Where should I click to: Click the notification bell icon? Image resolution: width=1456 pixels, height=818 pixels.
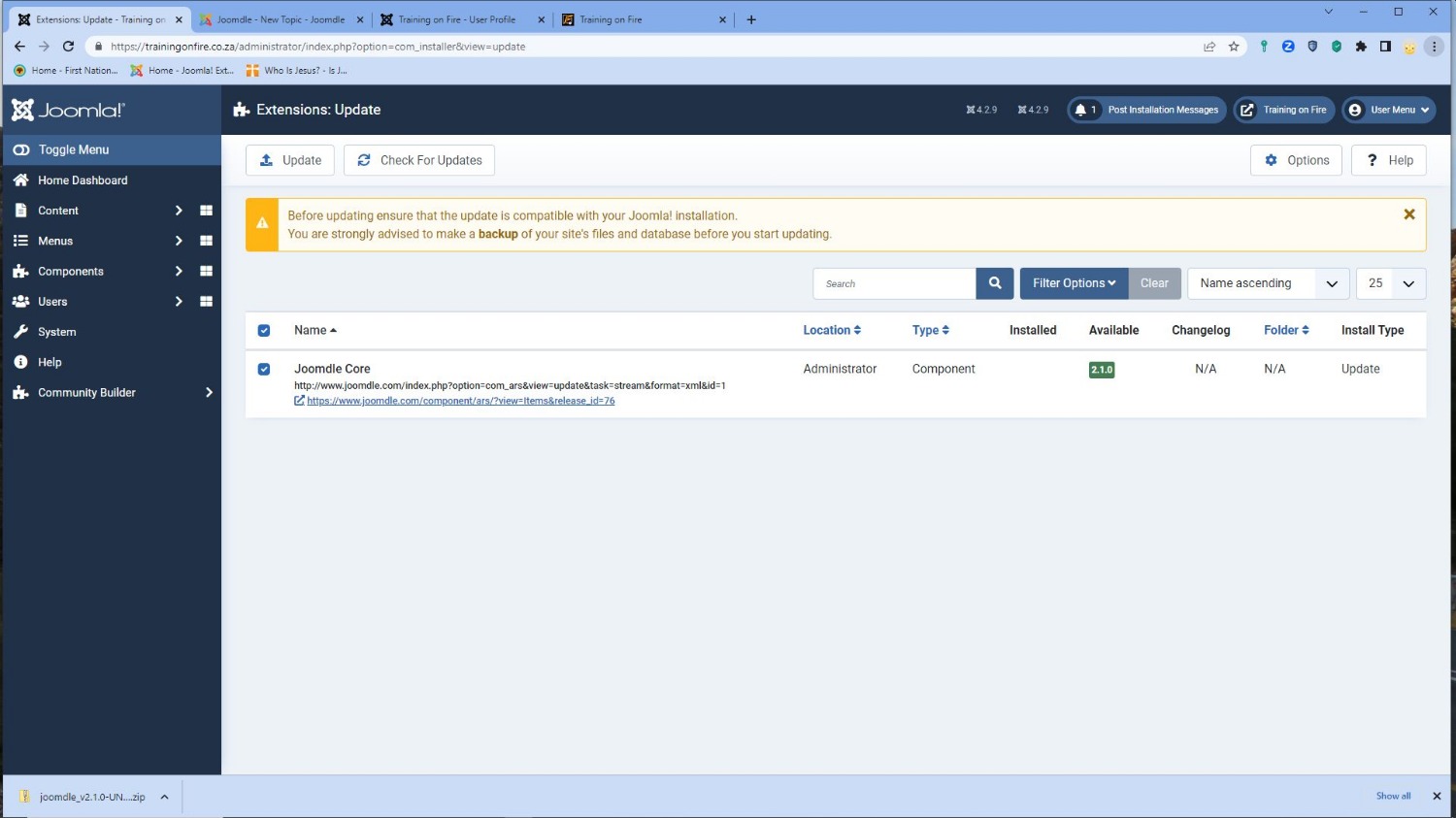coord(1080,110)
